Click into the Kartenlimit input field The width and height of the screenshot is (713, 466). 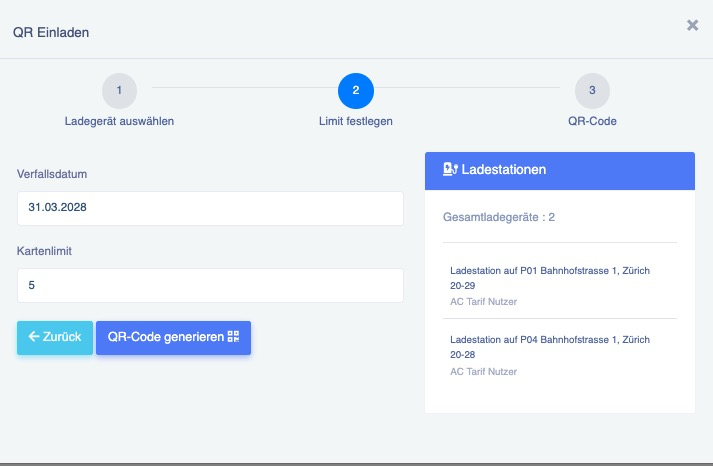pyautogui.click(x=210, y=285)
